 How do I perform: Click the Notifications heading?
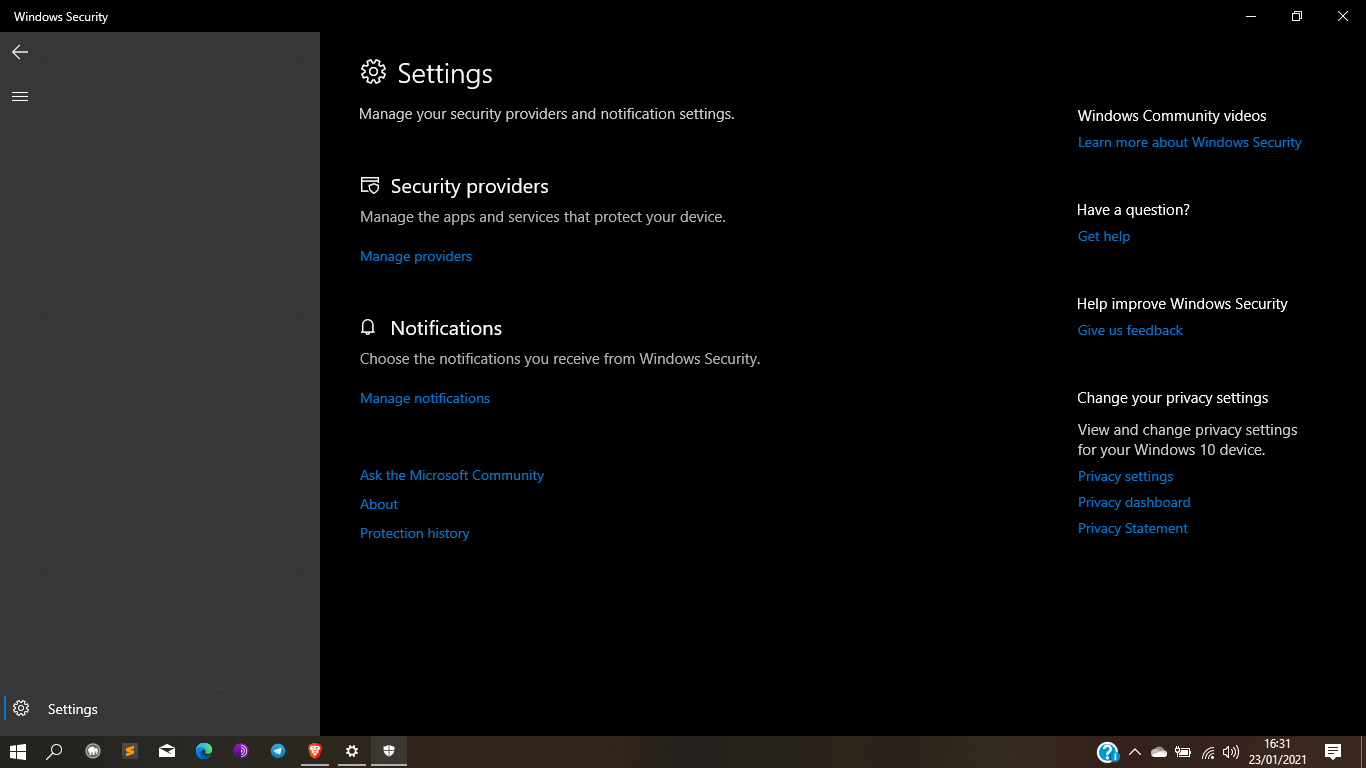(446, 328)
